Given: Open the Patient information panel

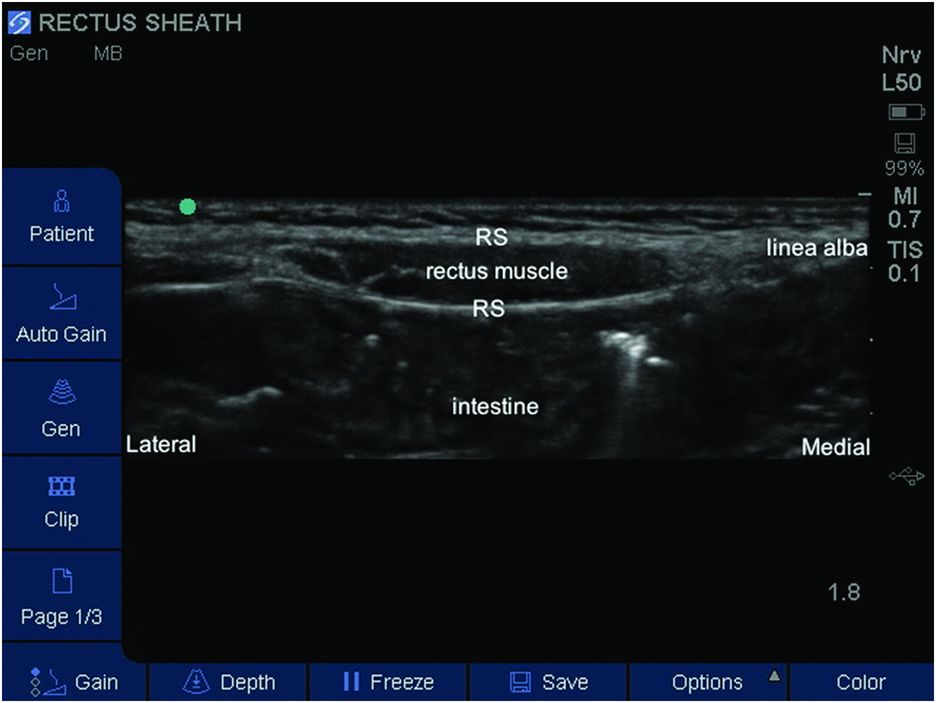Looking at the screenshot, I should click(x=61, y=218).
